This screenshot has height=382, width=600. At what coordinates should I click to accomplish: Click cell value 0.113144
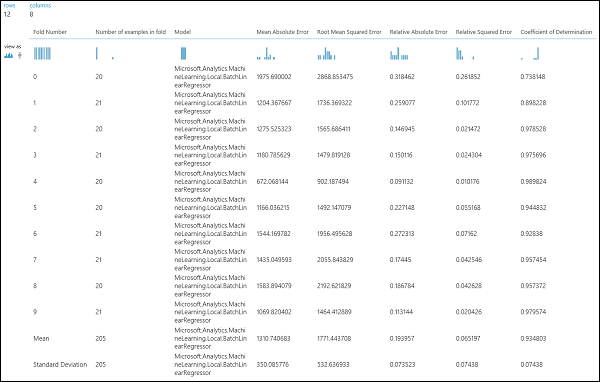click(401, 312)
